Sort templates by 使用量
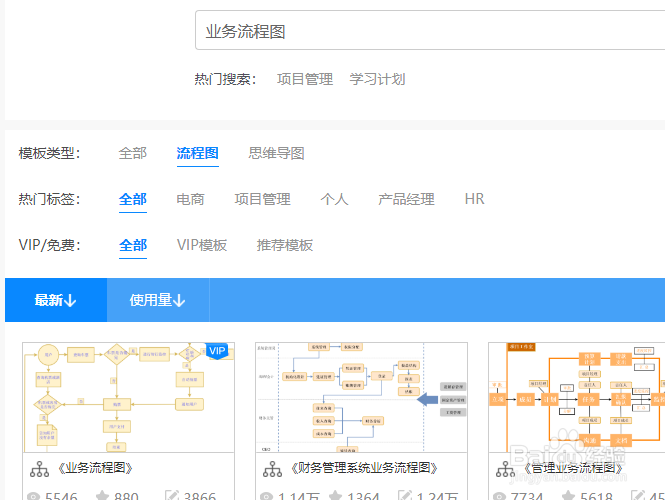The width and height of the screenshot is (665, 500). pos(158,300)
